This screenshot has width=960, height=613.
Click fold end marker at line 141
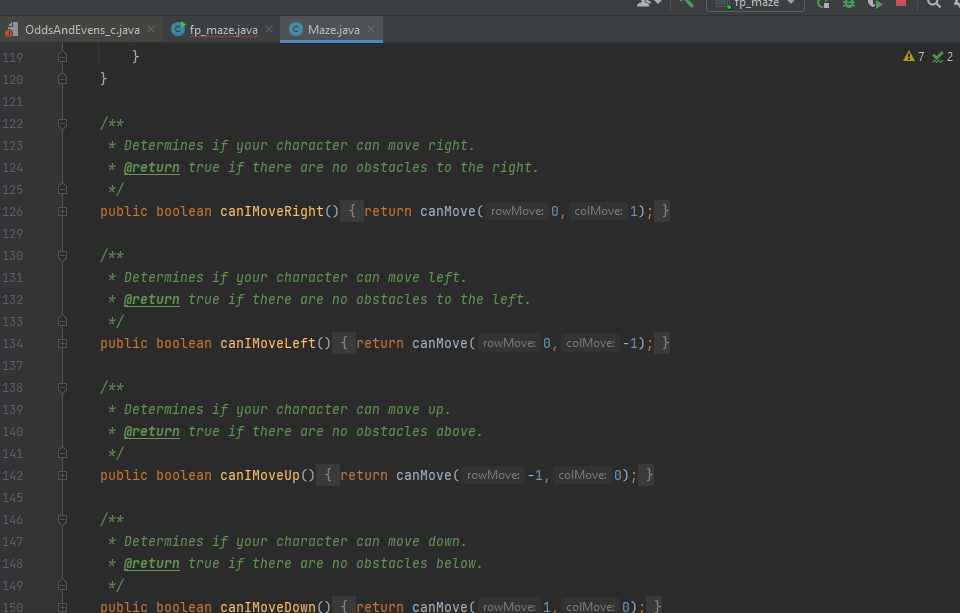62,453
